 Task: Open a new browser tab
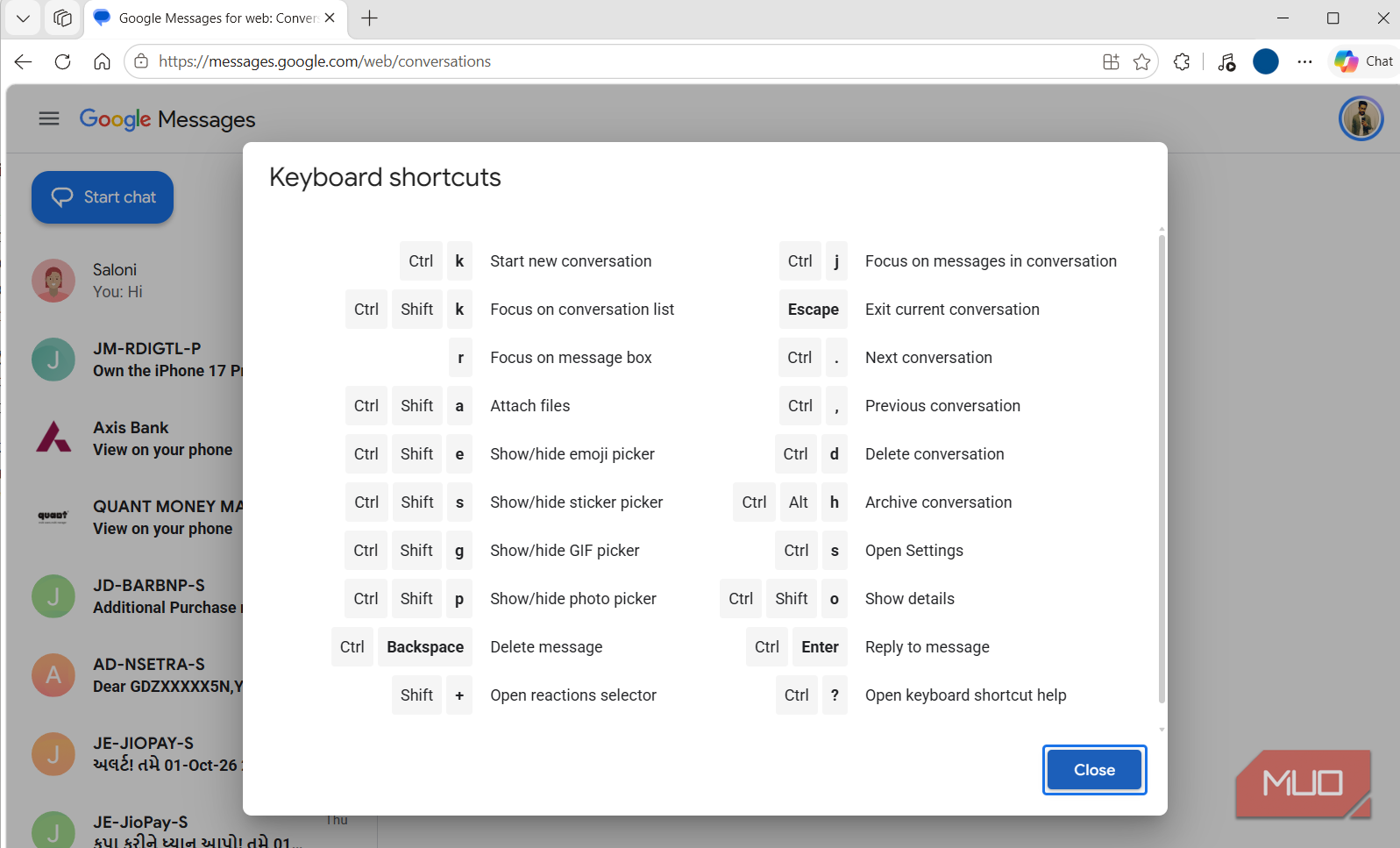click(x=370, y=18)
